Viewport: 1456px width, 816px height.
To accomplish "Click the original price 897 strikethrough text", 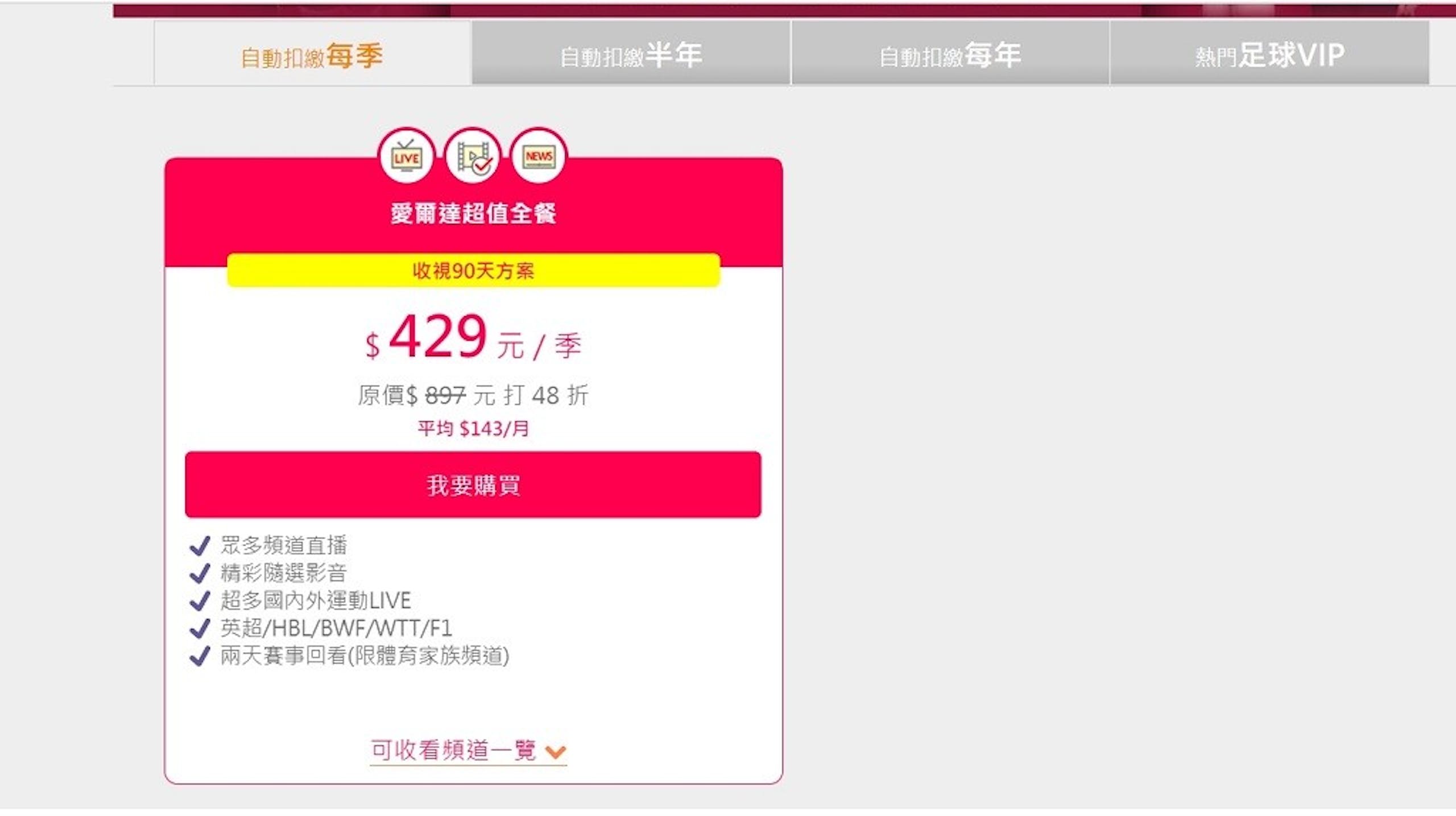I will point(445,396).
